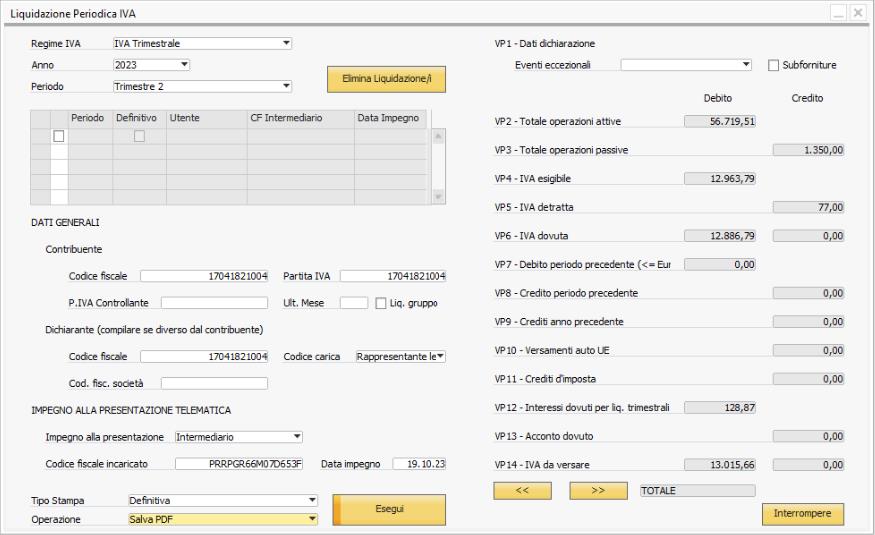Click the table scrollbar up arrow
This screenshot has width=875, height=535.
pyautogui.click(x=438, y=136)
